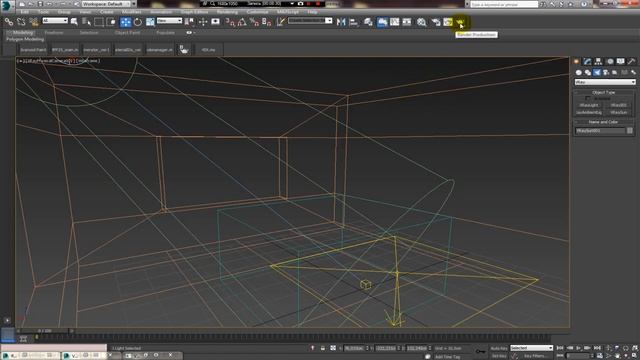Viewport: 640px width, 360px height.
Task: Click the Render Production teapot icon
Action: (460, 22)
